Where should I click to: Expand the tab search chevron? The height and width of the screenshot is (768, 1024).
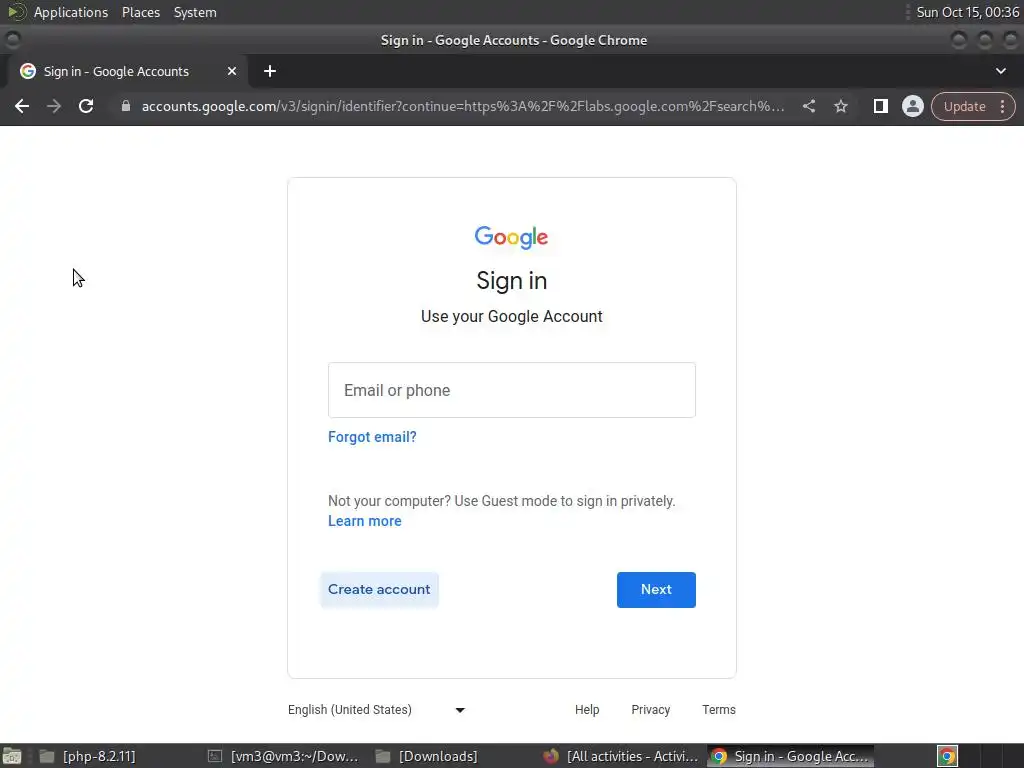1000,71
